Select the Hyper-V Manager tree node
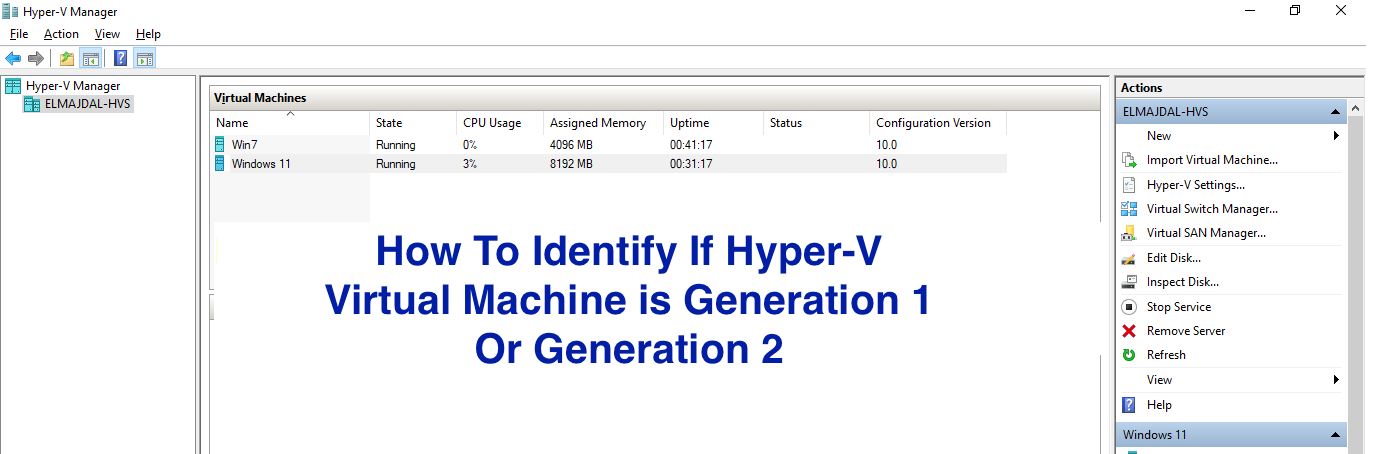Image resolution: width=1375 pixels, height=454 pixels. pos(73,86)
